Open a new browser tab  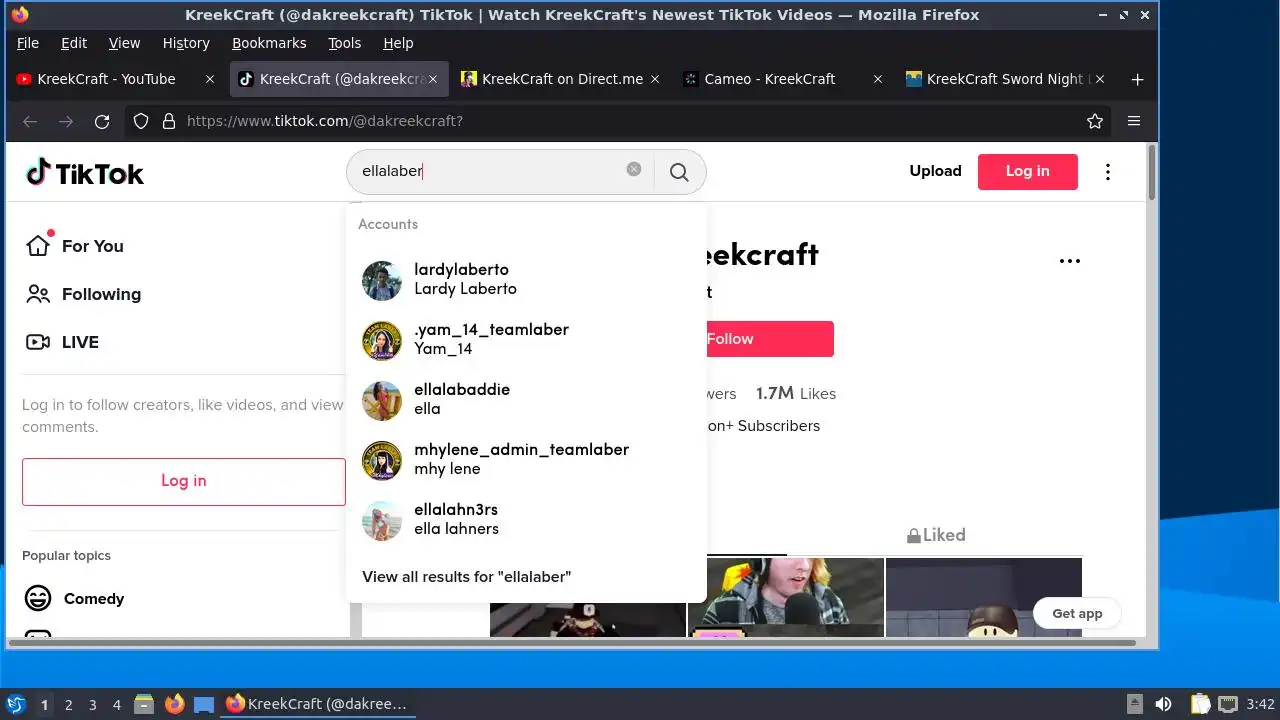[1137, 79]
